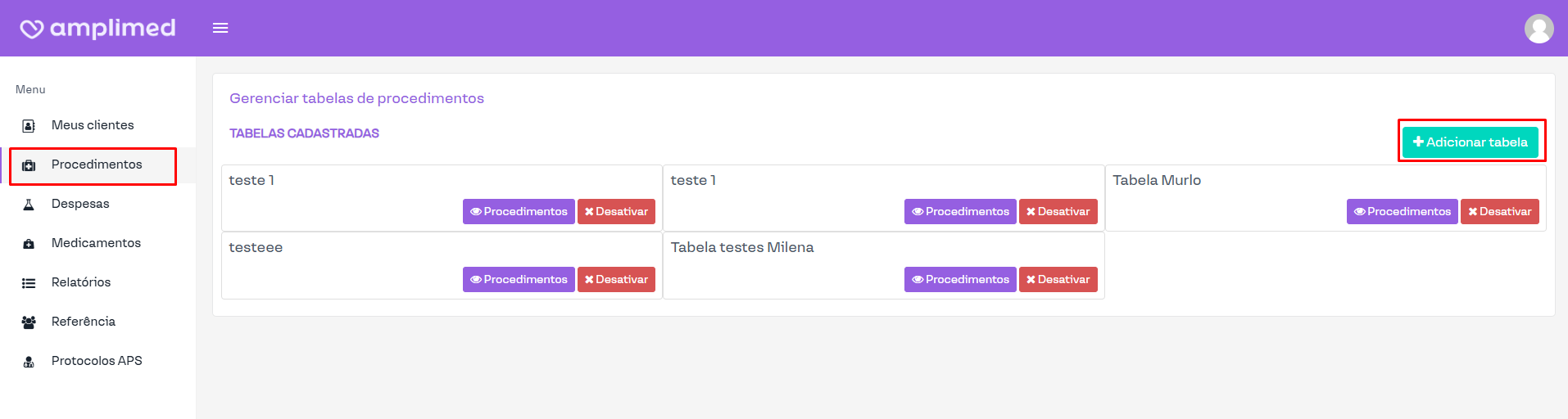Click the Medicamentos medical kit icon

coord(29,244)
